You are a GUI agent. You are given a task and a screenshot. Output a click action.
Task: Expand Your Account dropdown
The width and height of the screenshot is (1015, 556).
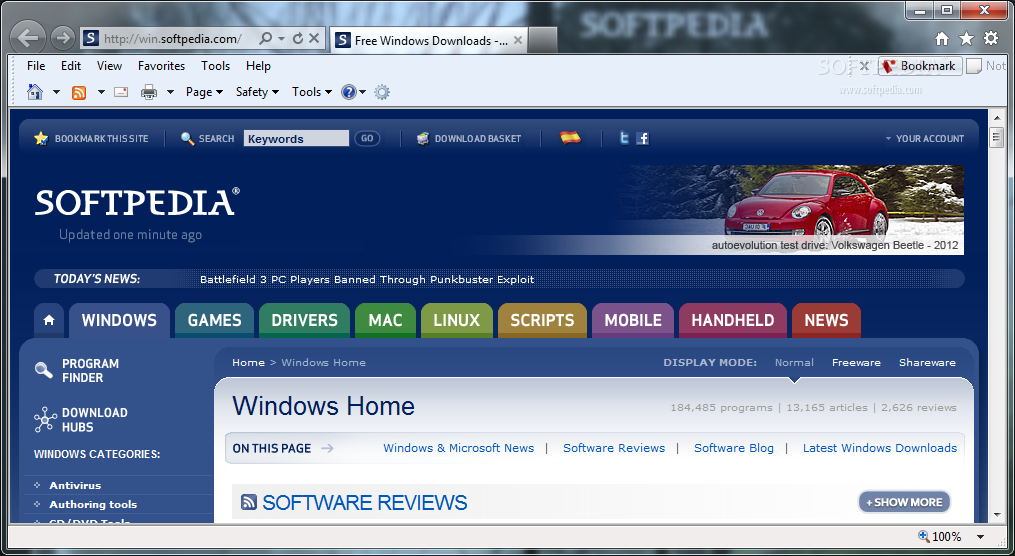tap(924, 139)
